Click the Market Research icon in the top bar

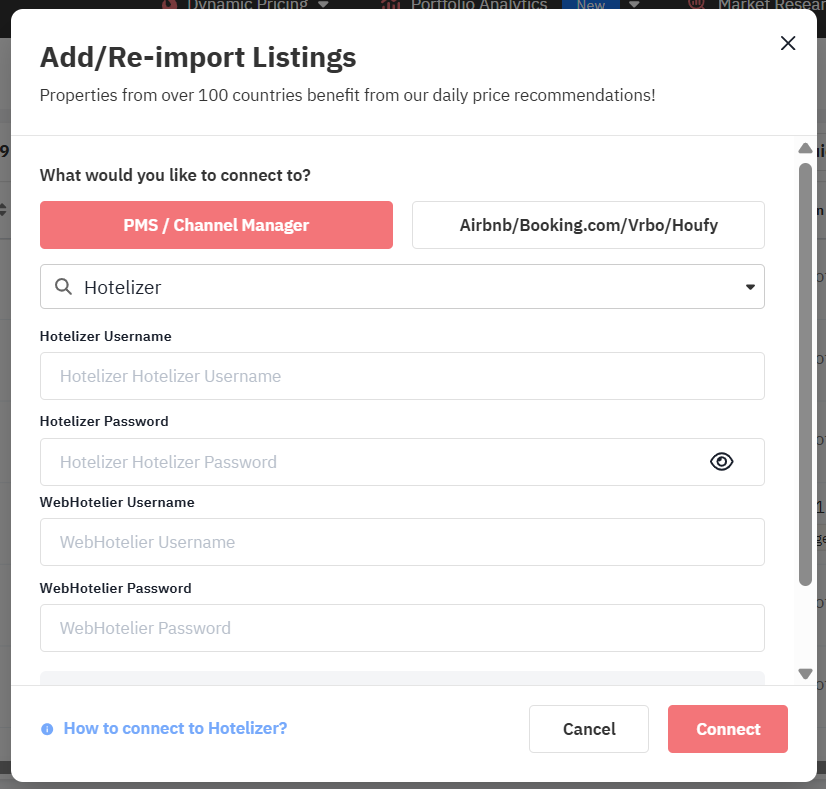(x=696, y=5)
